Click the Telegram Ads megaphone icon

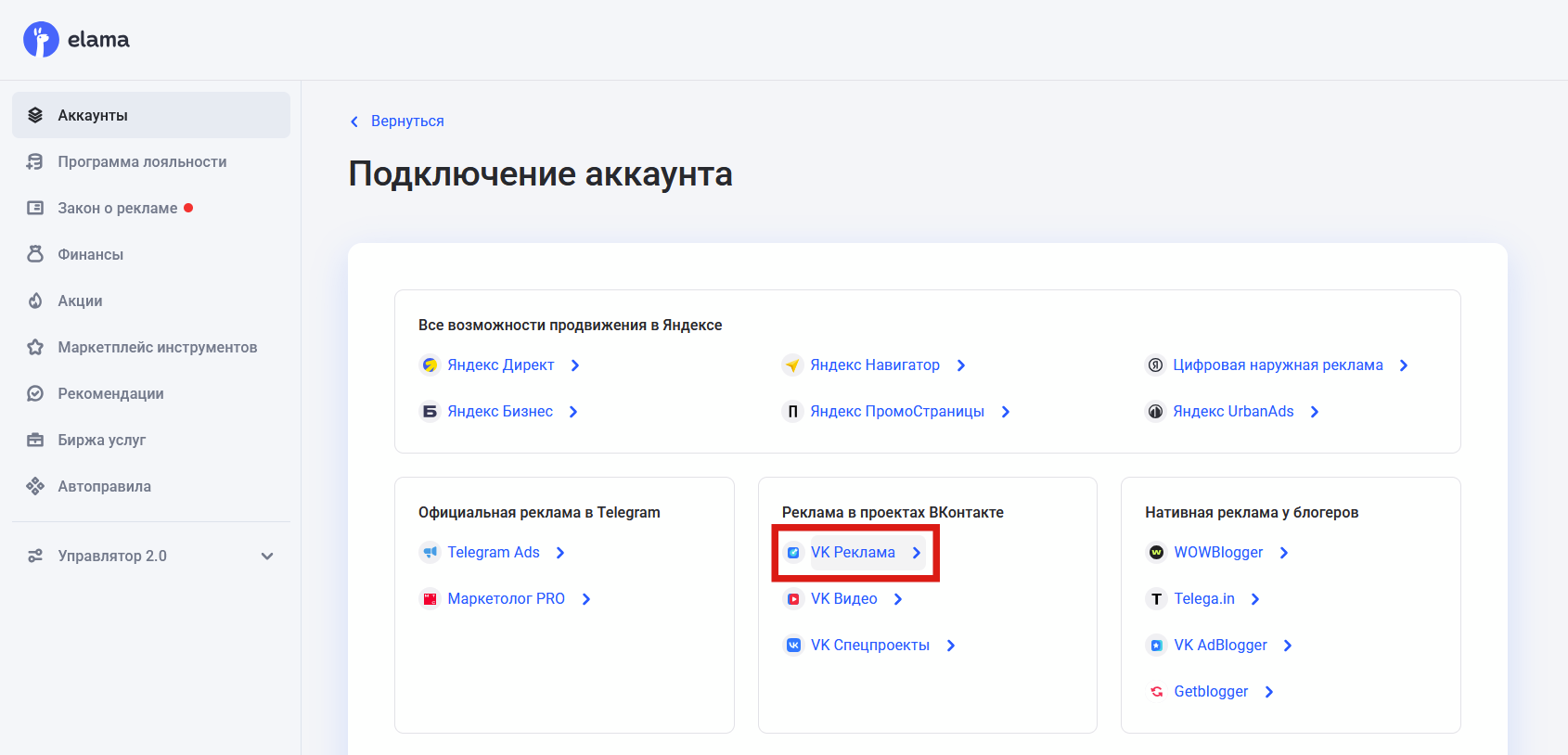430,553
